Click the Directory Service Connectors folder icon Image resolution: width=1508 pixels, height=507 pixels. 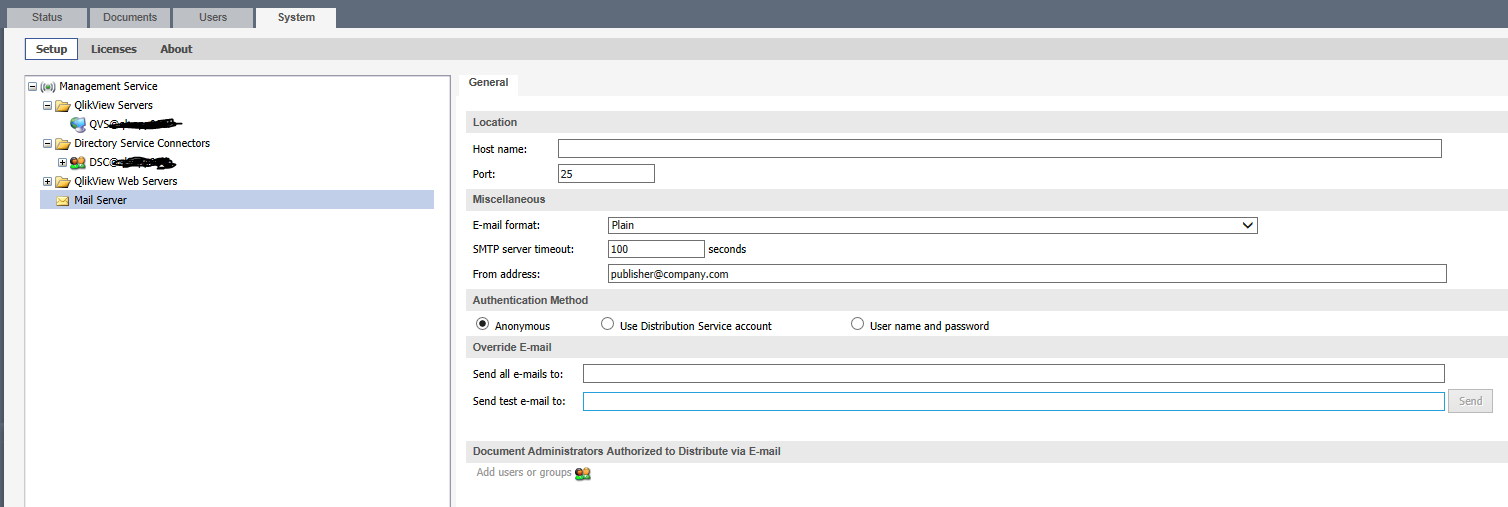tap(63, 144)
